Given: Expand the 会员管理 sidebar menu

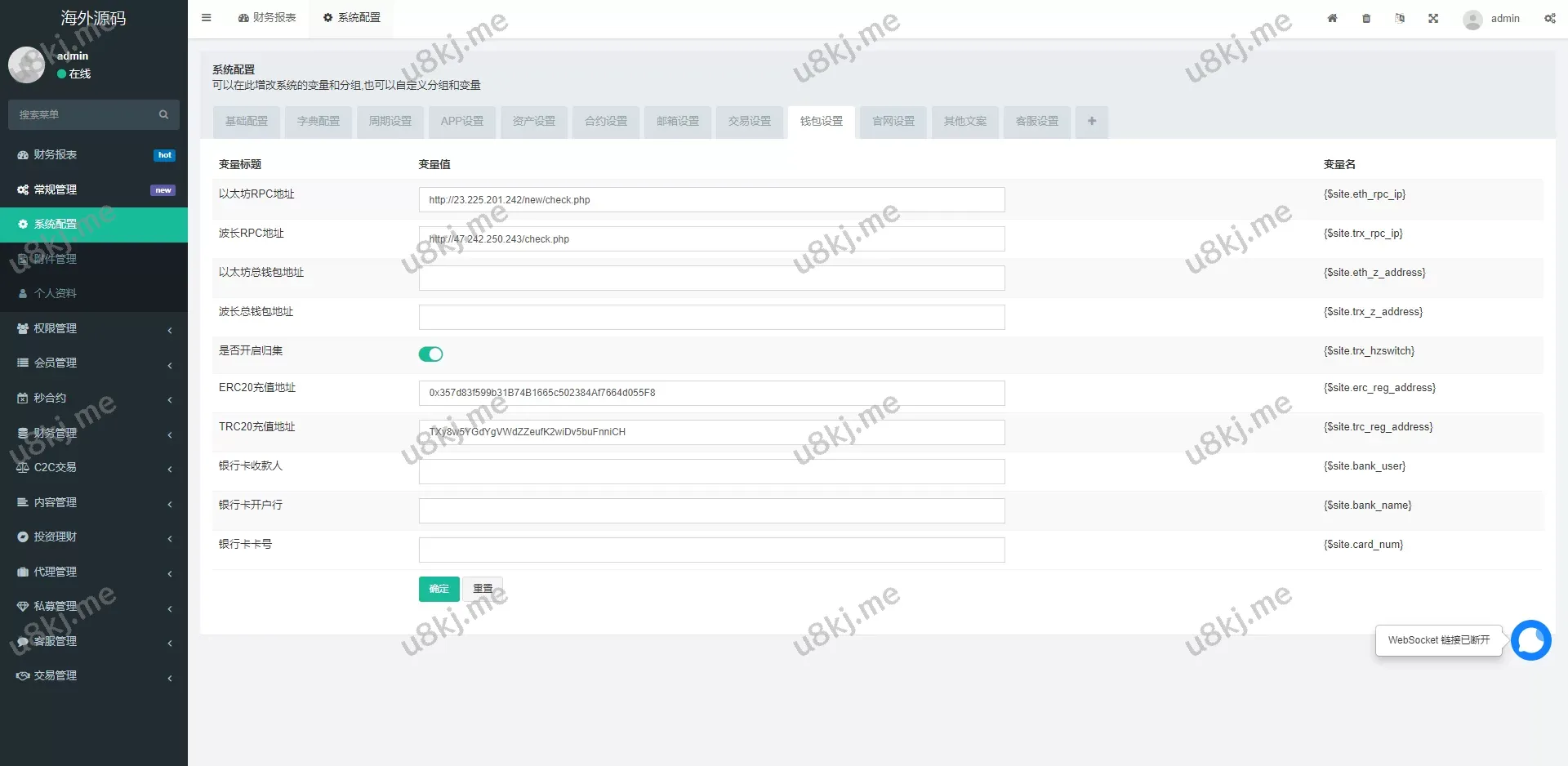Looking at the screenshot, I should (x=94, y=363).
